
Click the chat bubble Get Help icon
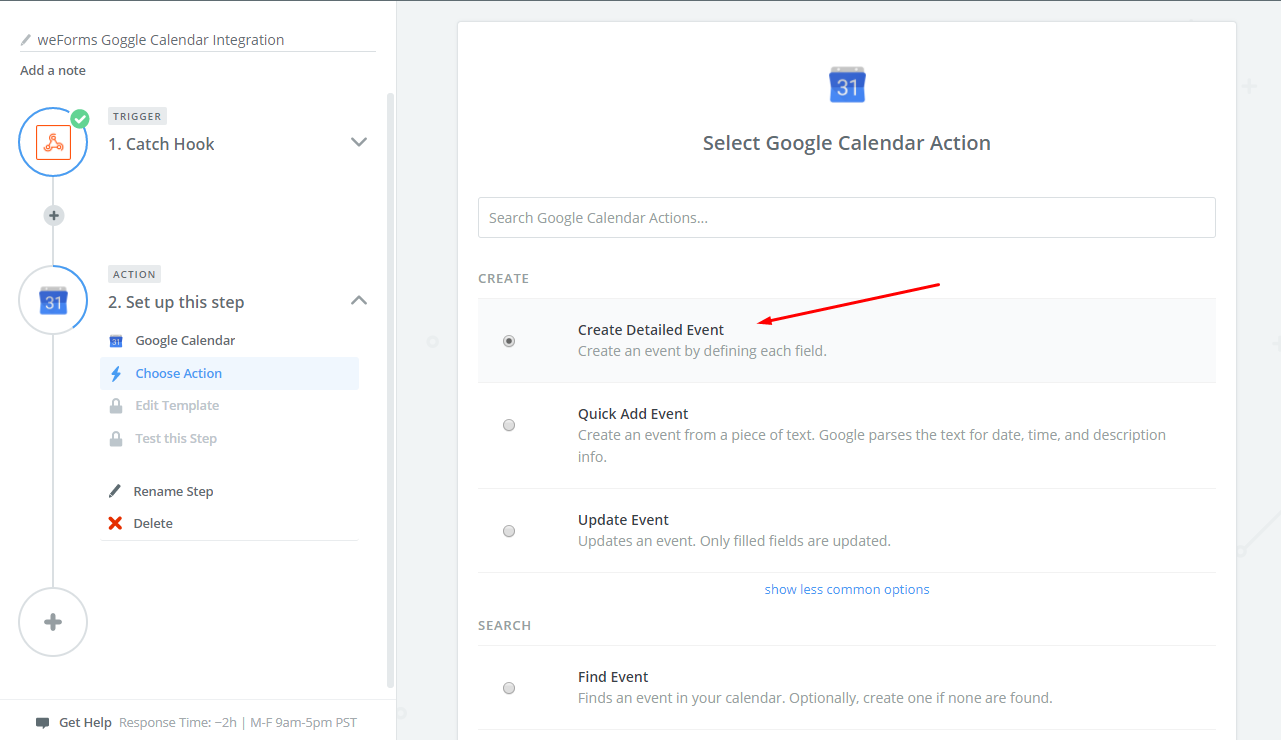coord(42,722)
